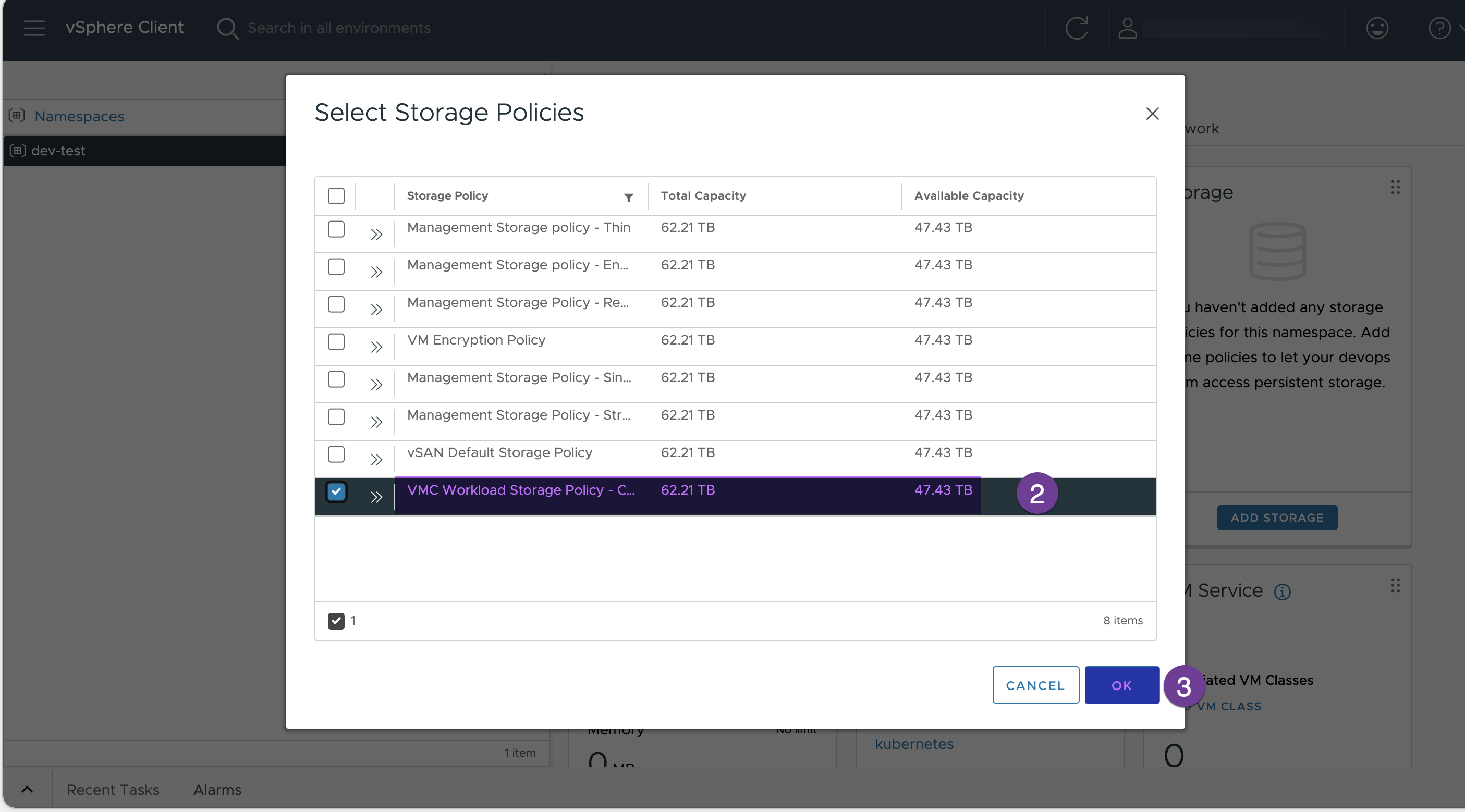The height and width of the screenshot is (812, 1465).
Task: Open the kubernetes link
Action: pos(914,744)
